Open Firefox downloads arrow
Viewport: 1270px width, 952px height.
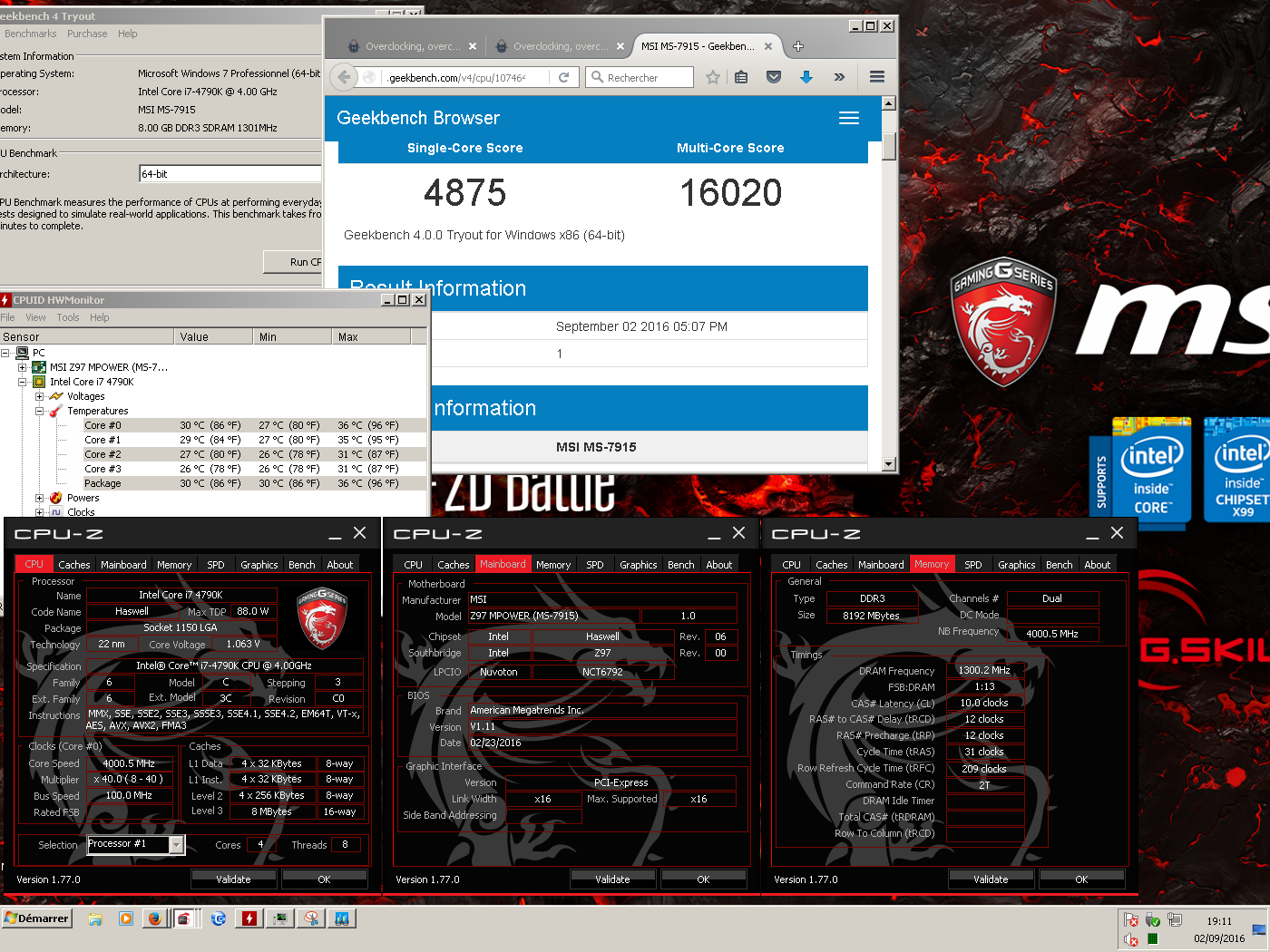pyautogui.click(x=806, y=77)
